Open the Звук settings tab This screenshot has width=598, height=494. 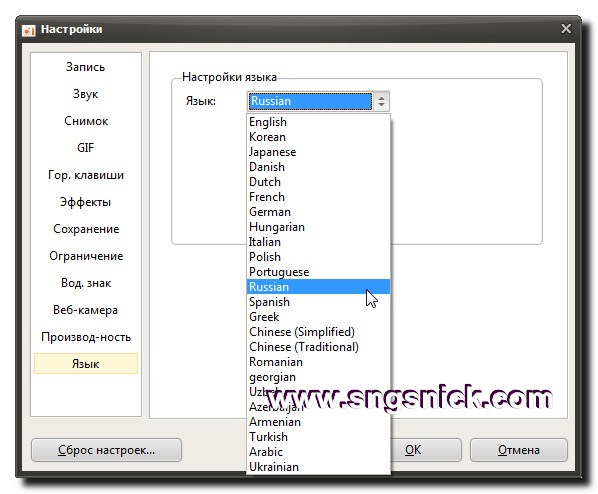pyautogui.click(x=85, y=94)
